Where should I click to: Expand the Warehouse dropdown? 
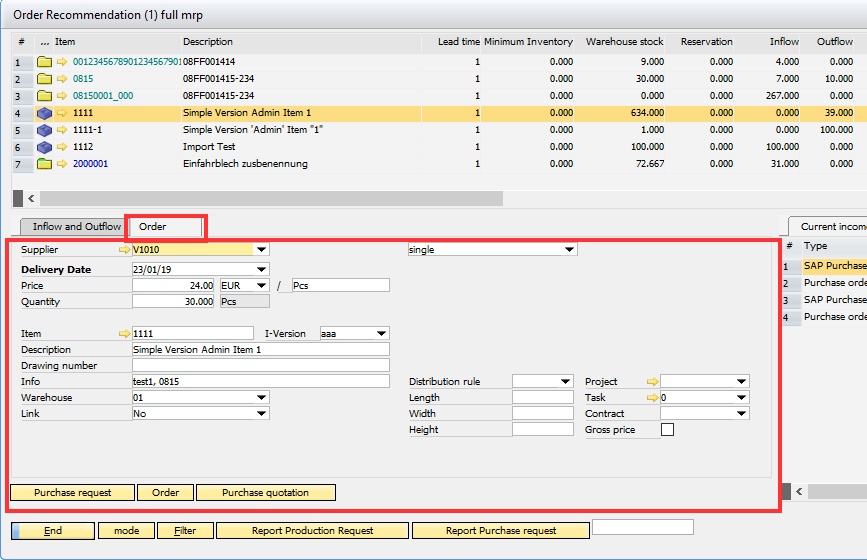tap(262, 398)
